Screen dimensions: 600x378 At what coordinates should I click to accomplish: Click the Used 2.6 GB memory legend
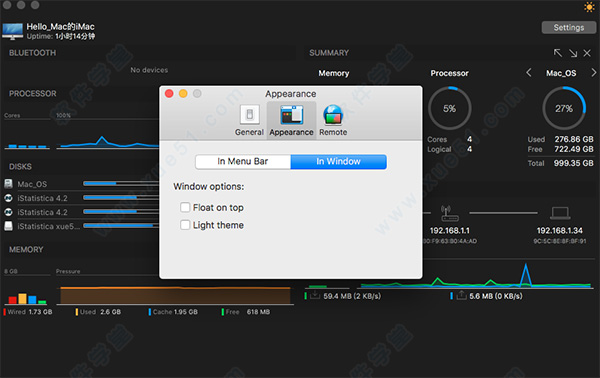(98, 312)
